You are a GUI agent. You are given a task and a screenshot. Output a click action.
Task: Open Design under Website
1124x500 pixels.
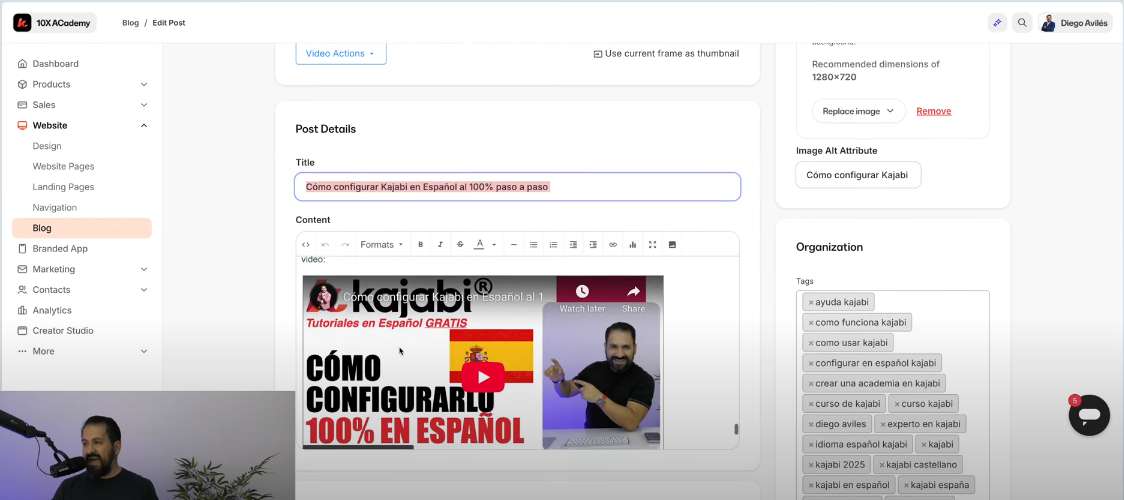pos(47,146)
